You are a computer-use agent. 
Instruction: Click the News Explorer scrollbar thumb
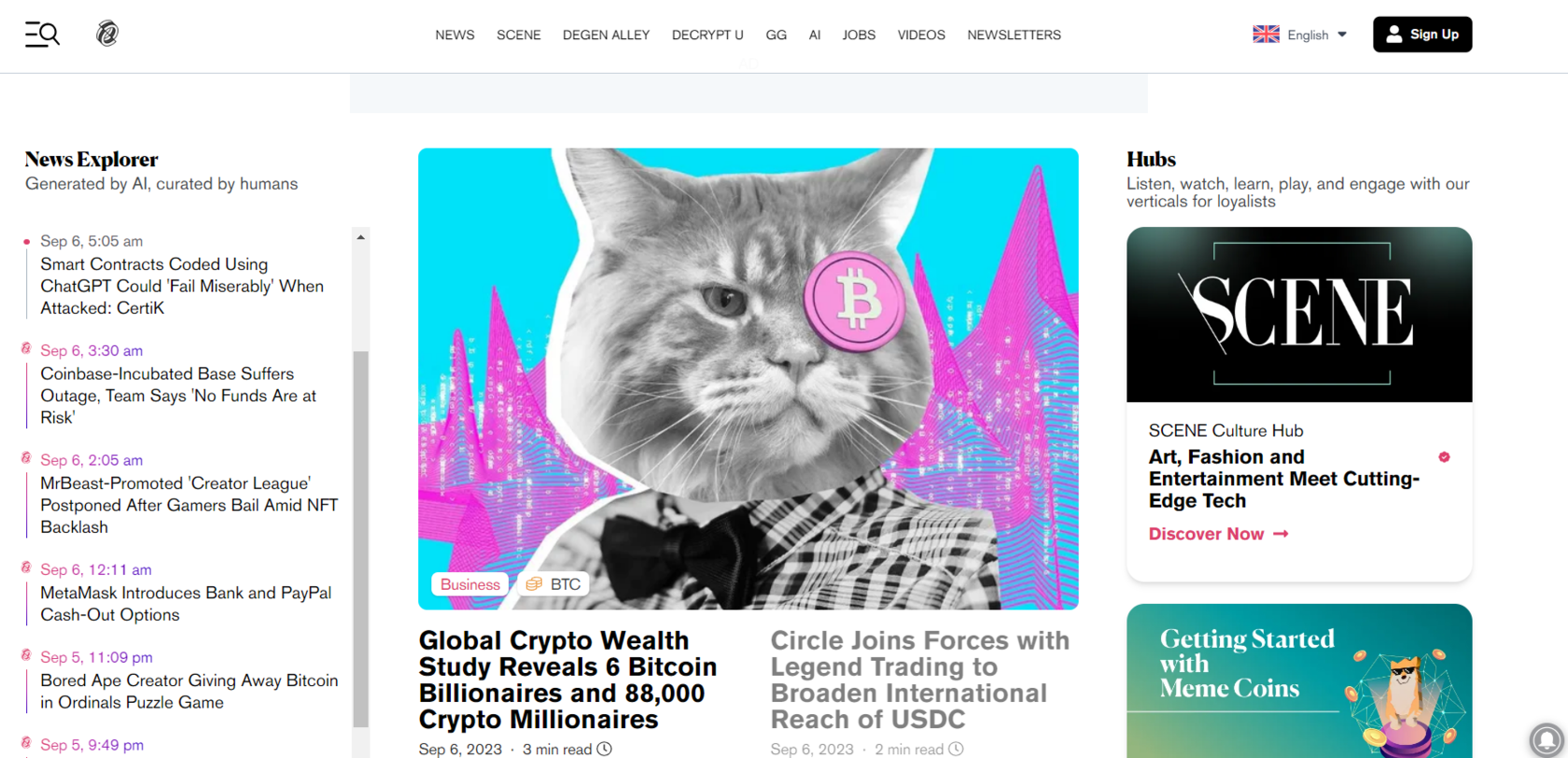pos(360,539)
